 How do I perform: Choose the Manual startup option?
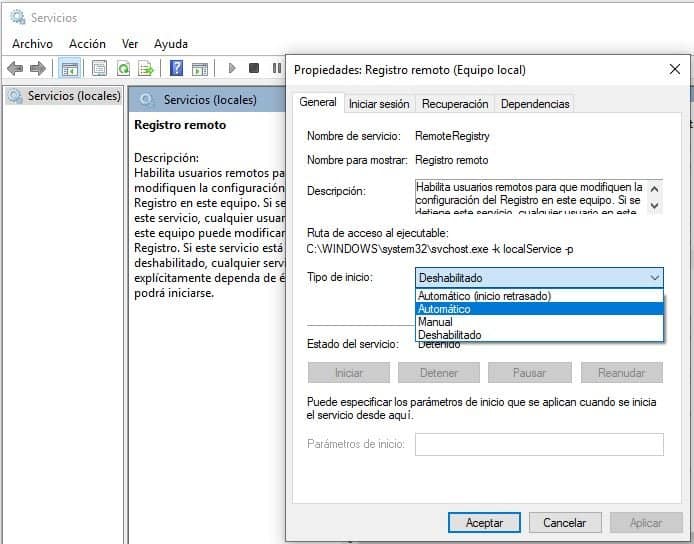tap(539, 322)
